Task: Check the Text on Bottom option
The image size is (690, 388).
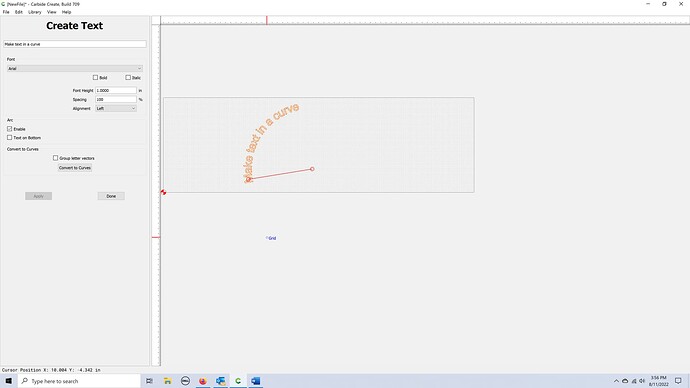Action: pos(9,138)
